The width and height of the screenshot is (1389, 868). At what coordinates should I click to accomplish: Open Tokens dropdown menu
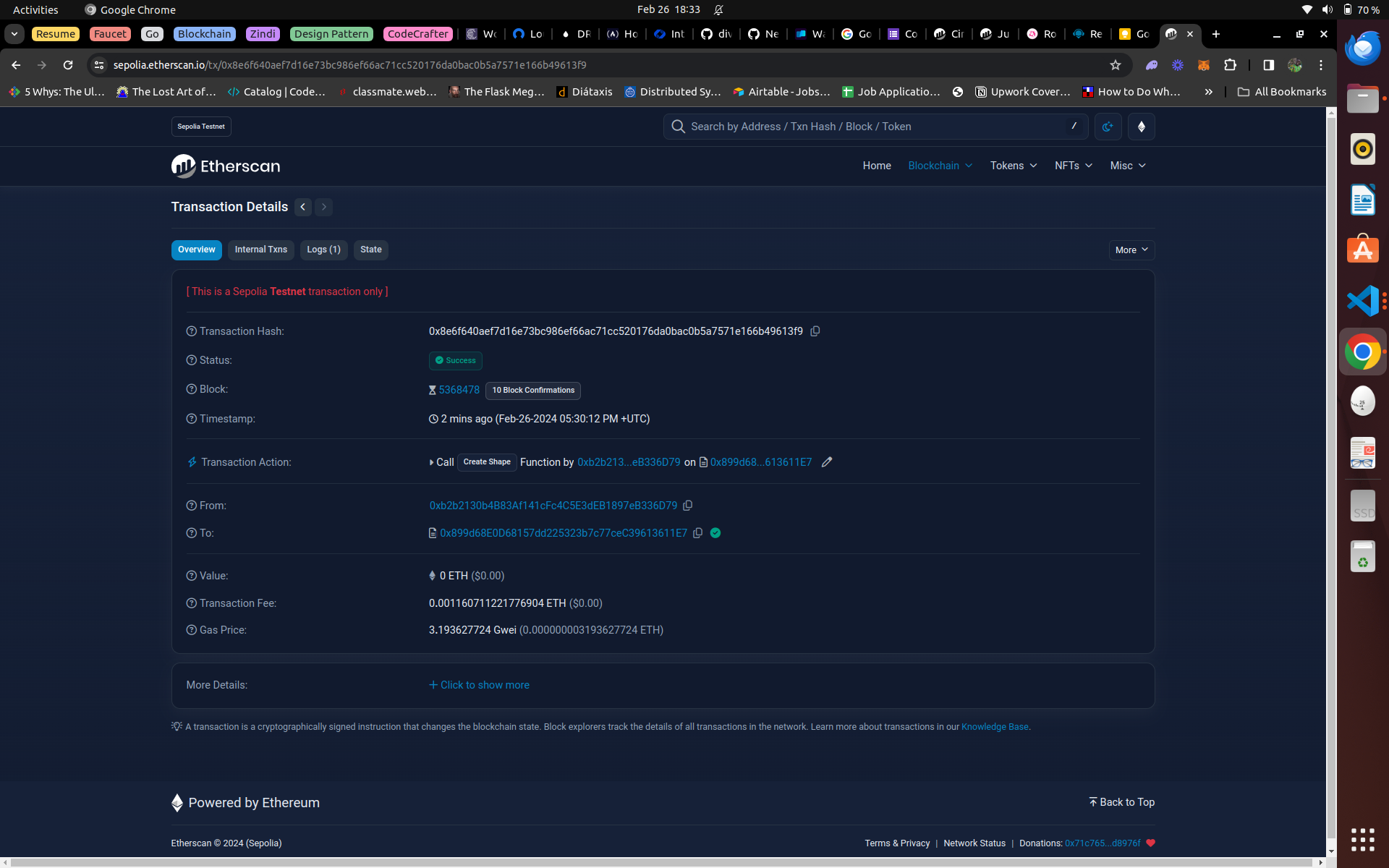click(x=1012, y=165)
